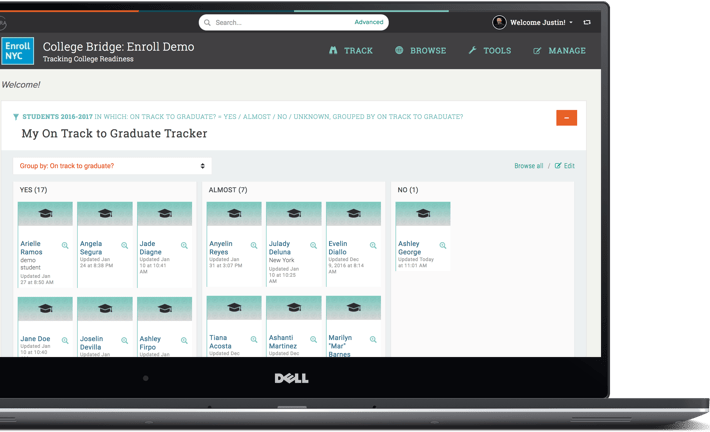This screenshot has width=710, height=432.
Task: Click the magnifier icon on Angela Segura card
Action: point(125,245)
